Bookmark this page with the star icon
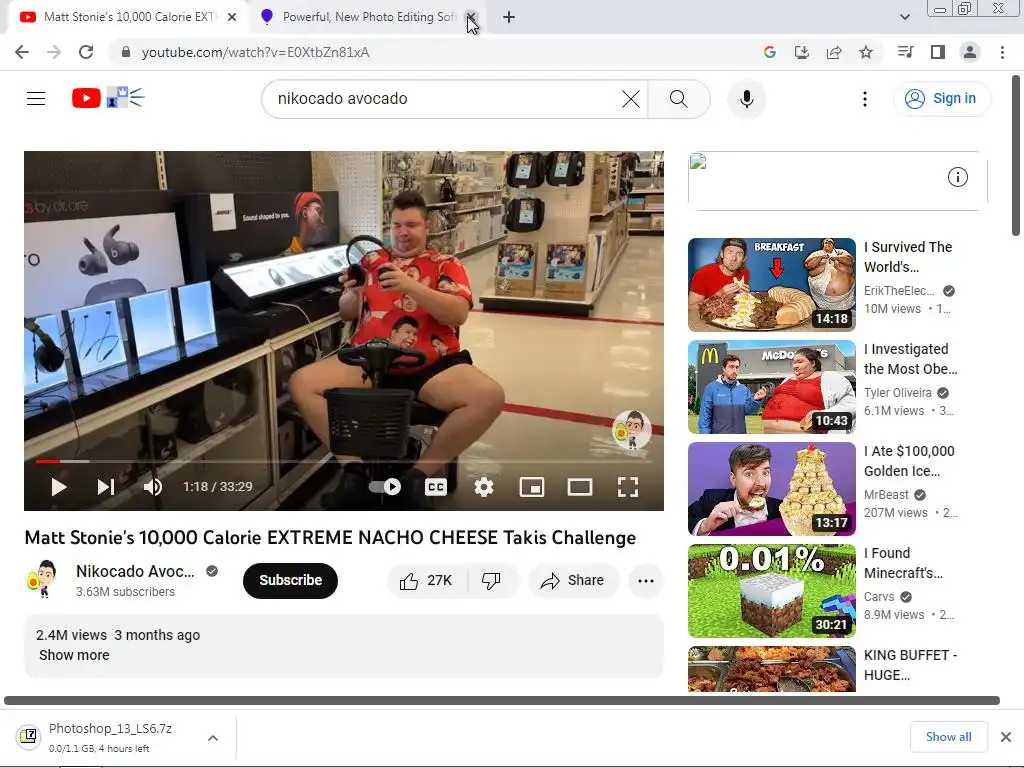 tap(866, 52)
